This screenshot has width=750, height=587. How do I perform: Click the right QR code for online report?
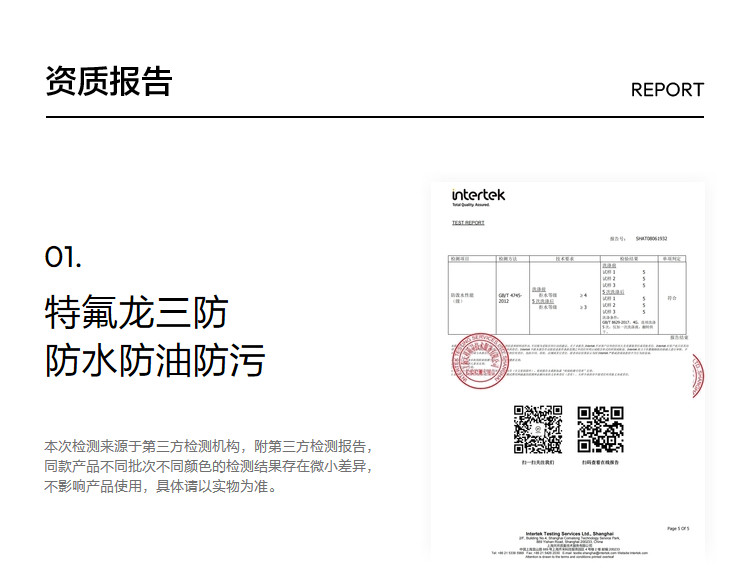(x=600, y=430)
